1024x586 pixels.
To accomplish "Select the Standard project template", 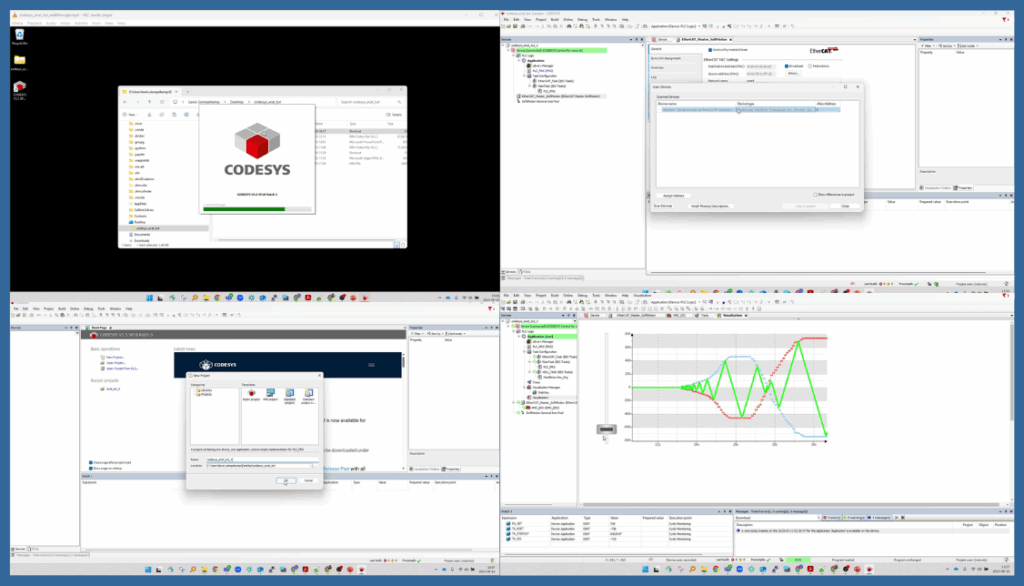I will click(290, 394).
